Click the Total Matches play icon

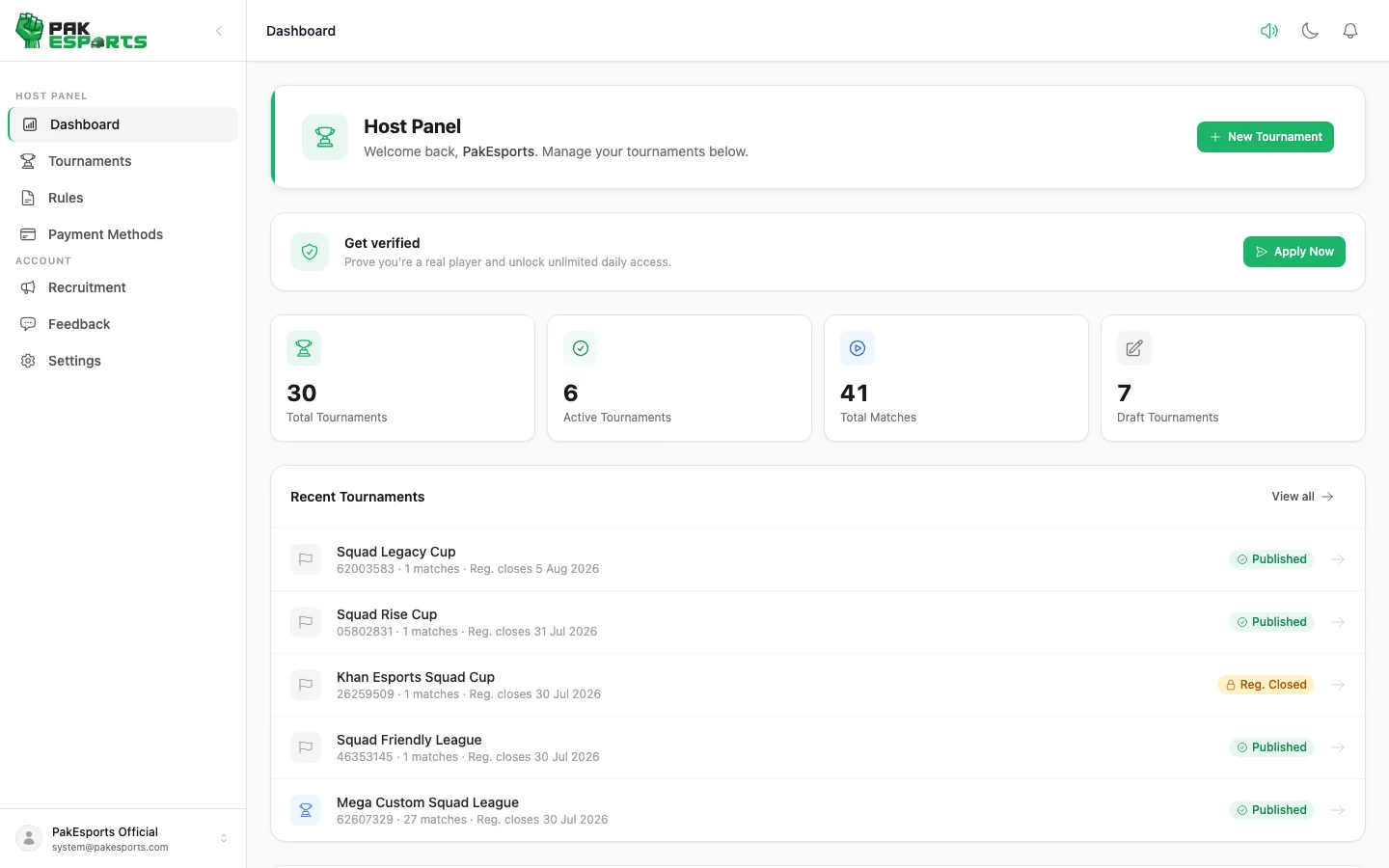point(858,348)
